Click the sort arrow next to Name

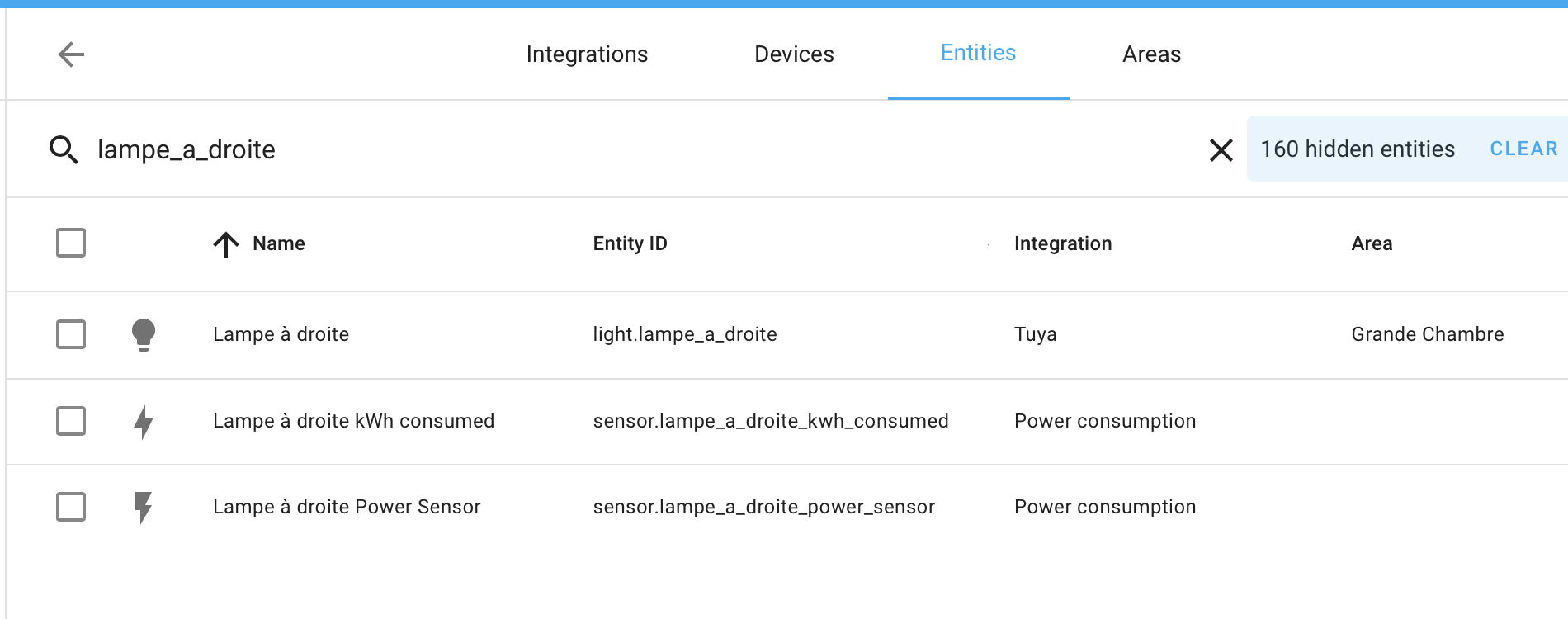(224, 243)
